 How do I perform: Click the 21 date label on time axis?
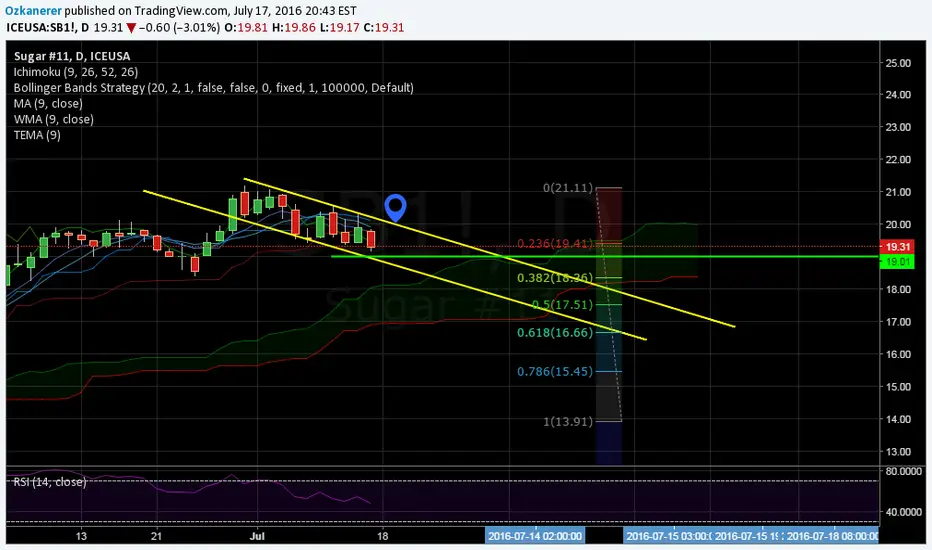[x=156, y=536]
